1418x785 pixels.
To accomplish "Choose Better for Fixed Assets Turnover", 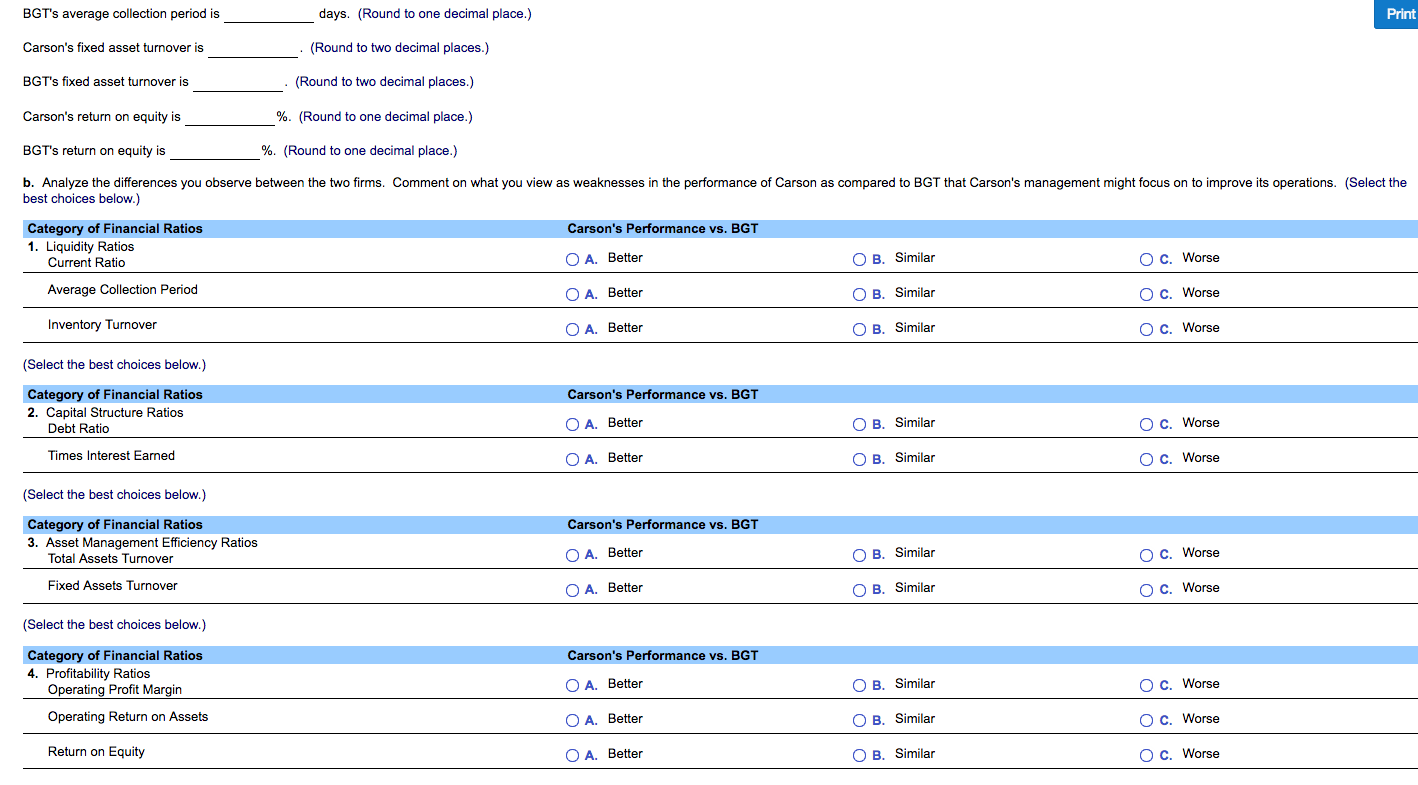I will click(x=572, y=589).
